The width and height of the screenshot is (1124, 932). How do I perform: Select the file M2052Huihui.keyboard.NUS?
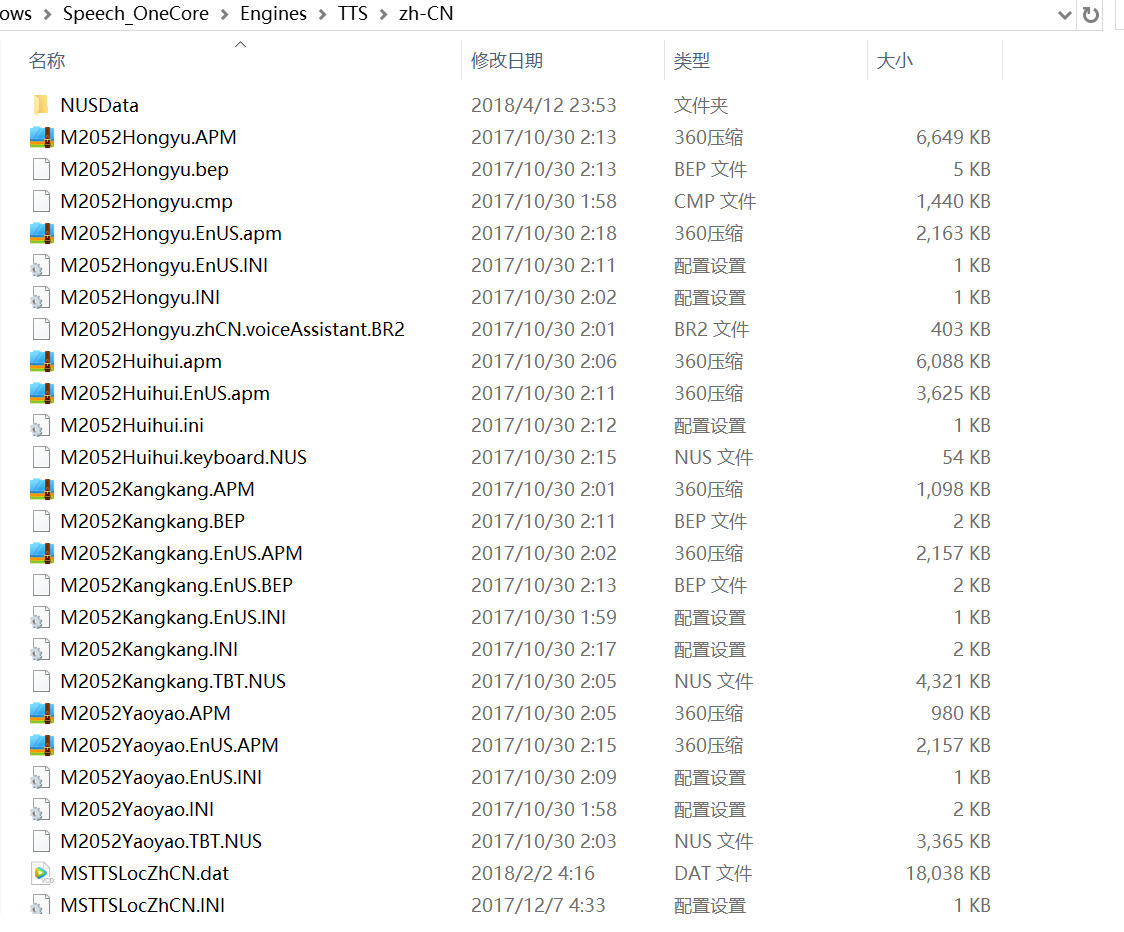(184, 456)
